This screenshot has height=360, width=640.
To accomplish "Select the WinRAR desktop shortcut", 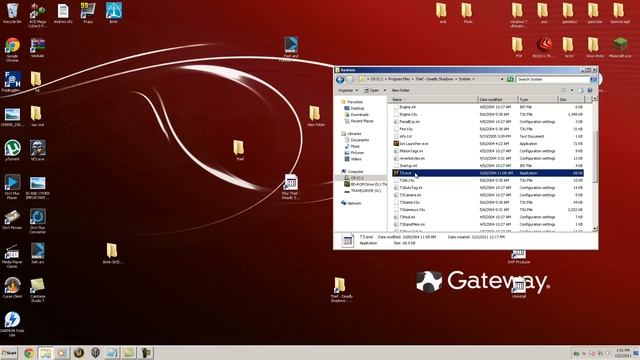I will (38, 47).
